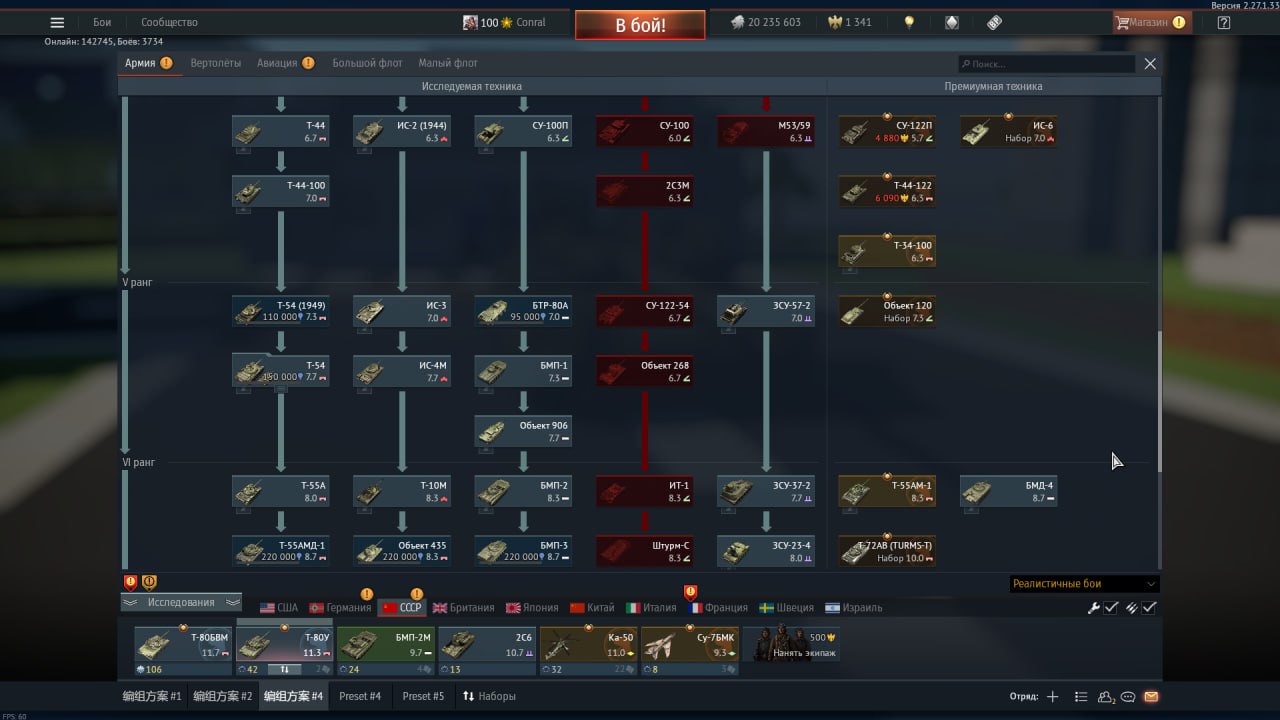The image size is (1280, 720).
Task: Open the hamburger main menu
Action: click(57, 22)
